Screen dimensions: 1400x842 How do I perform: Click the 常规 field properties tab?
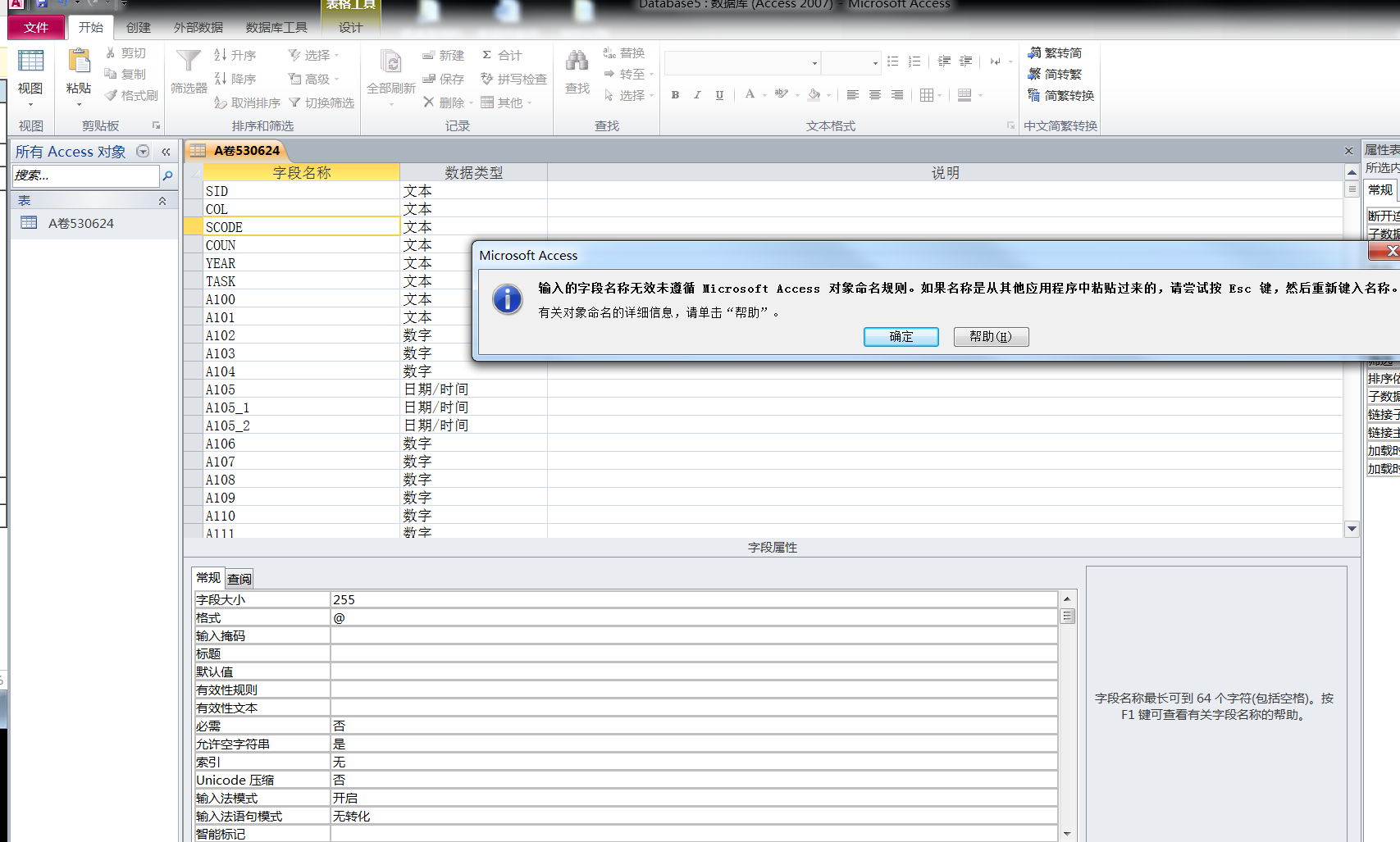coord(208,578)
